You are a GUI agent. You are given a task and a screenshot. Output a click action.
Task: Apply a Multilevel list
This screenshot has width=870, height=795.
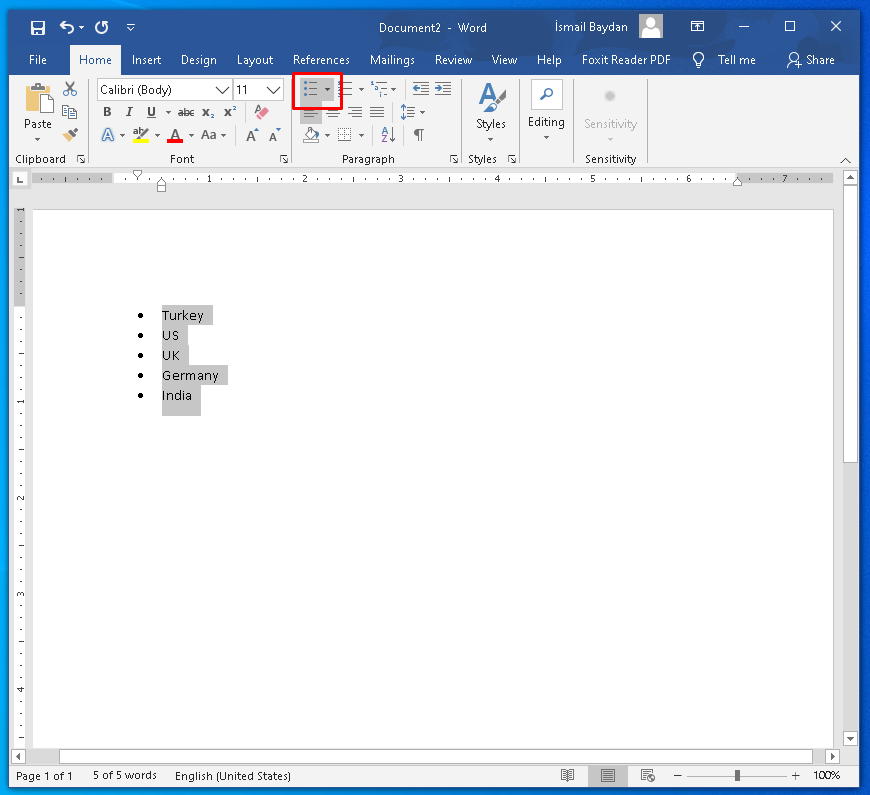[380, 89]
